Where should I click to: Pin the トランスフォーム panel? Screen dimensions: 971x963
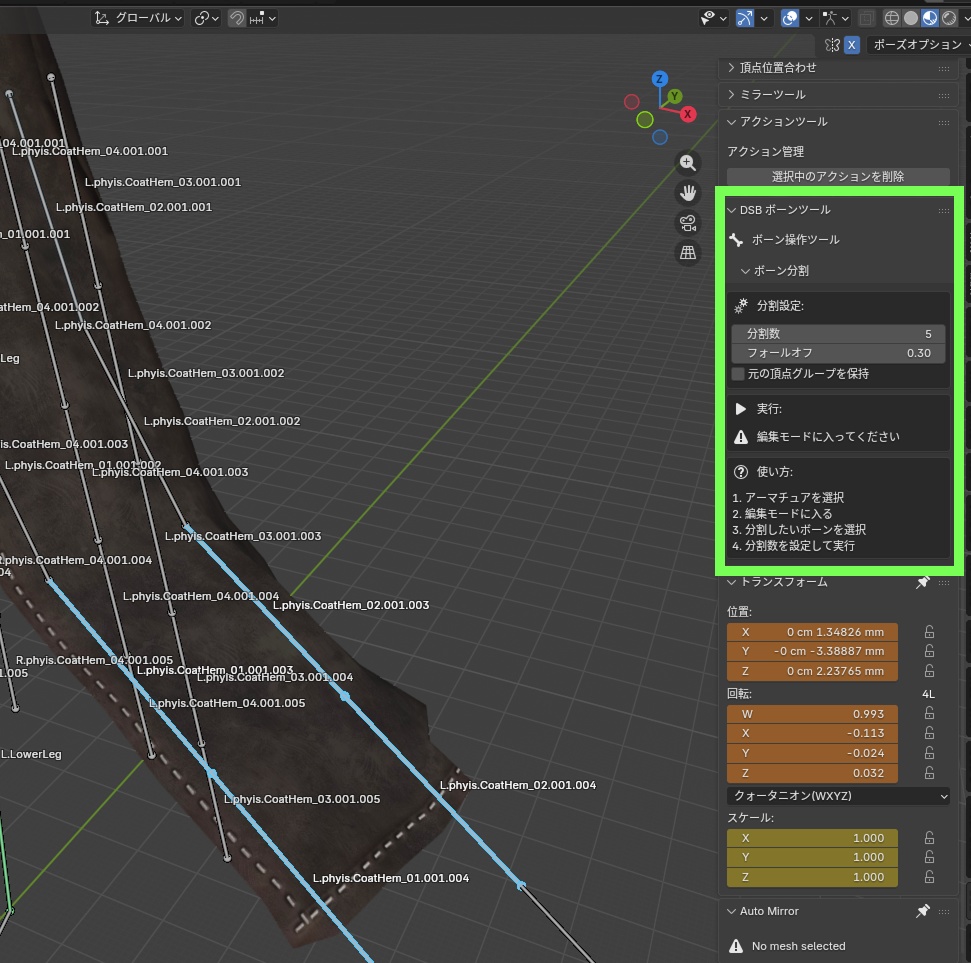pos(923,582)
